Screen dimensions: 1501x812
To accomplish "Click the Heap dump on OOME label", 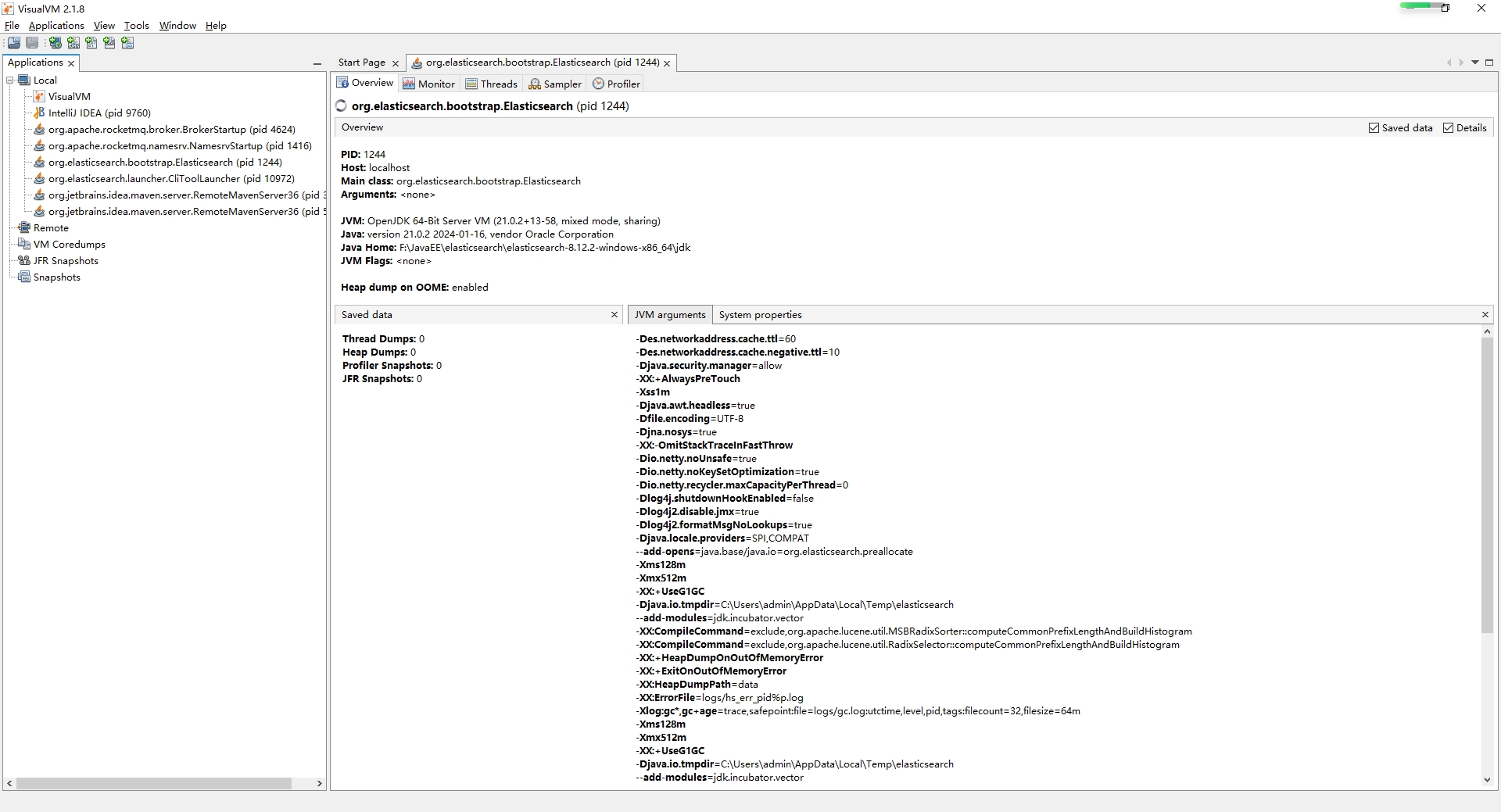I will pyautogui.click(x=395, y=287).
